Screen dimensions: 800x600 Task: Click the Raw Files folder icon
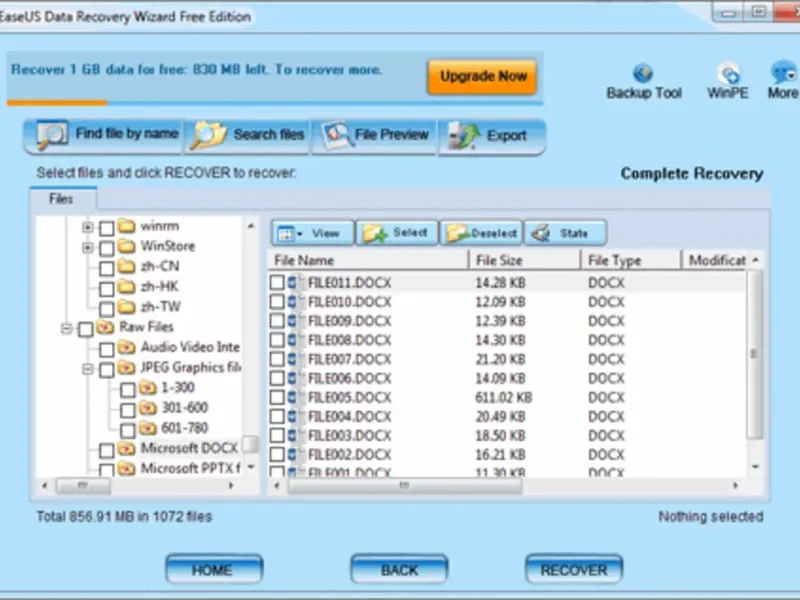point(105,327)
